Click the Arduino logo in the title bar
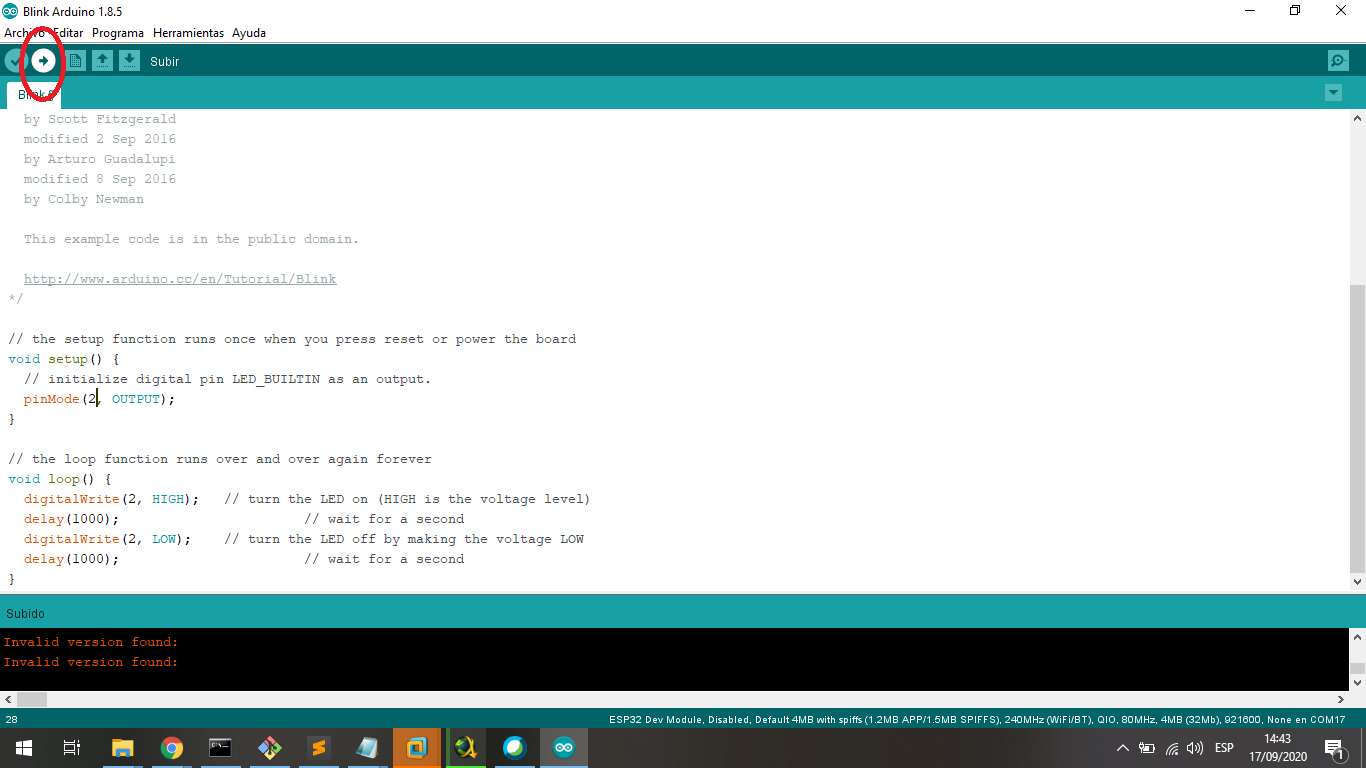Screen dimensions: 1366x768 point(10,11)
